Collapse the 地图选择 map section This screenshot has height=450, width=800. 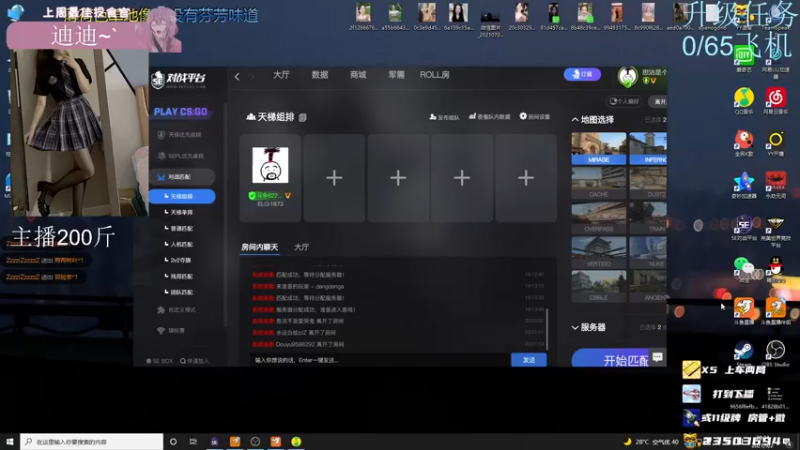tap(575, 120)
